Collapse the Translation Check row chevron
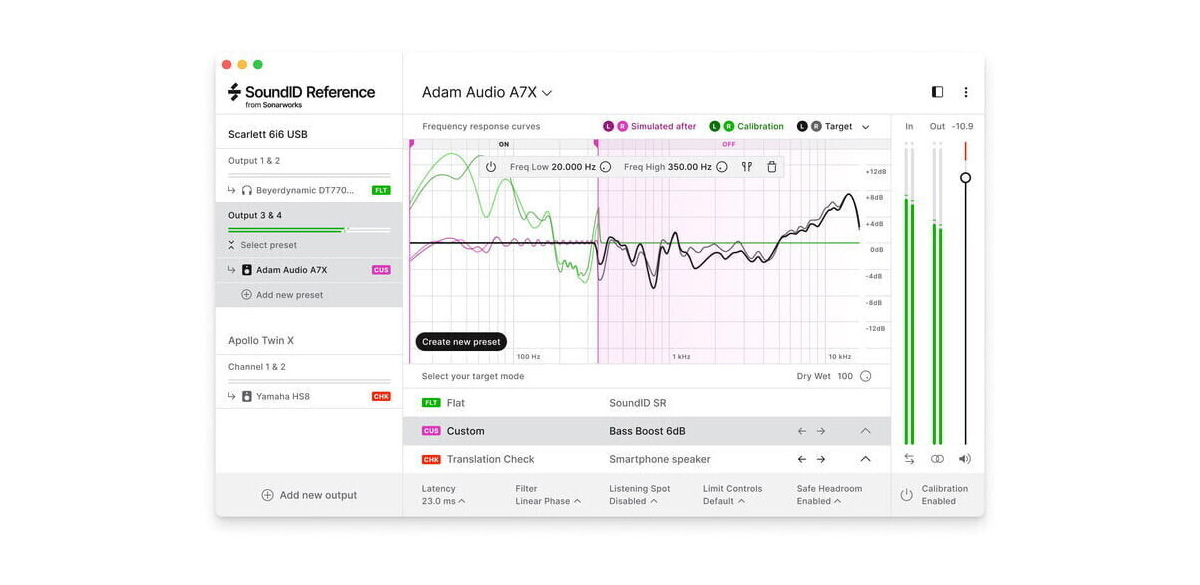 pos(866,459)
